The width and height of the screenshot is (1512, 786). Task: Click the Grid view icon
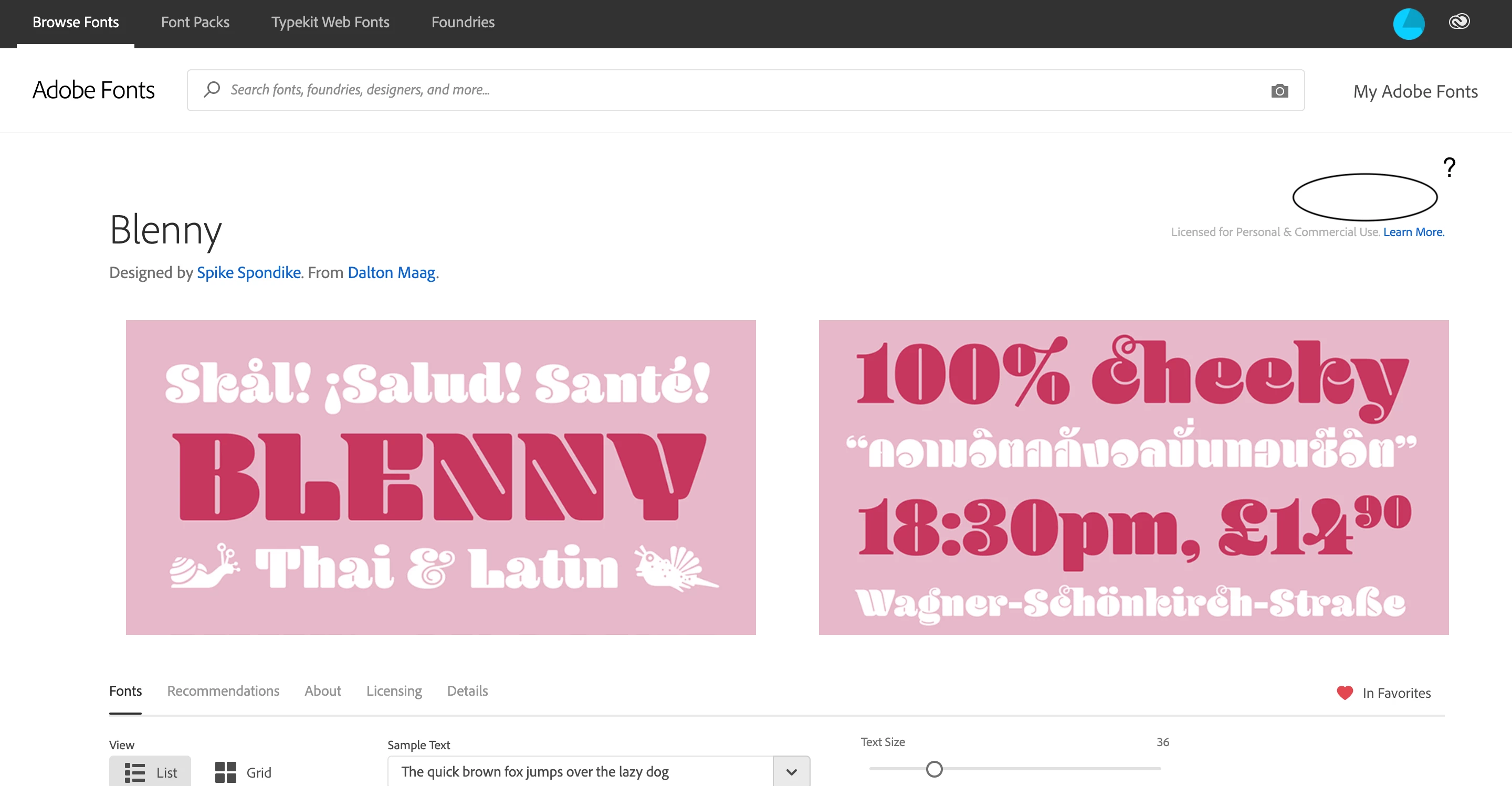pos(225,772)
